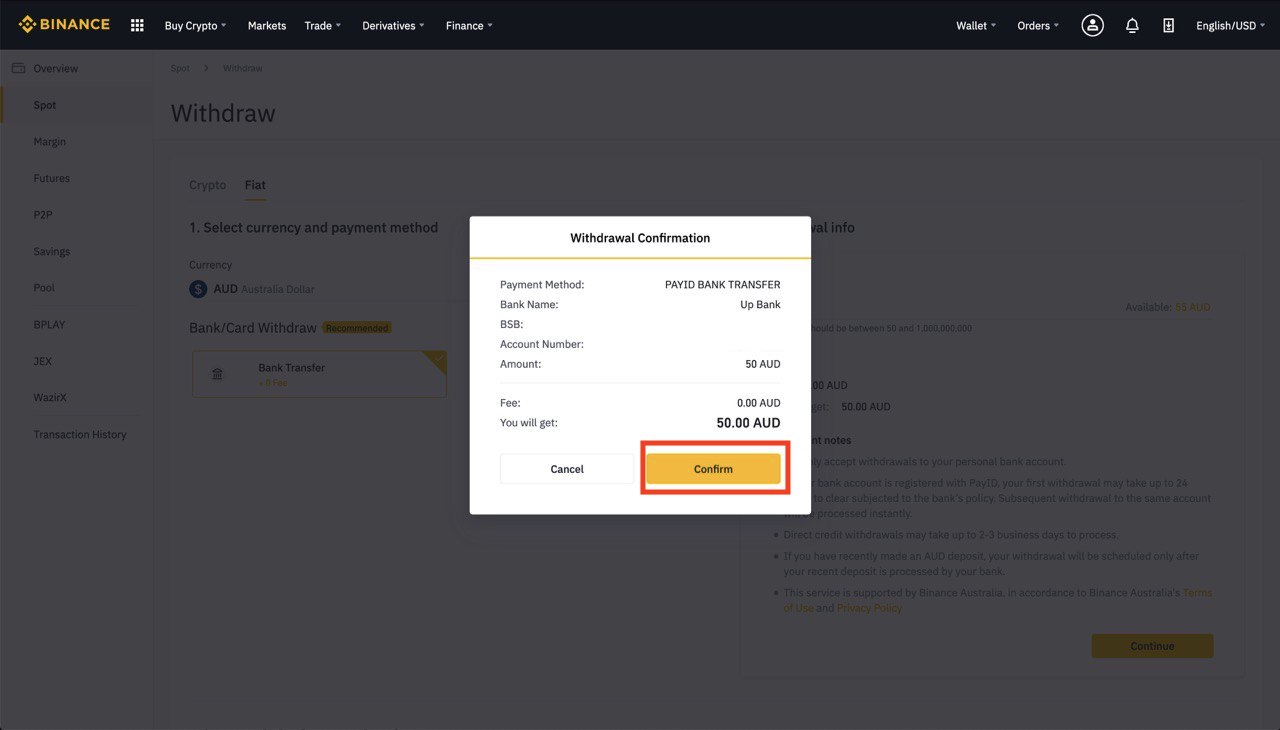Open the notifications bell
Image resolution: width=1280 pixels, height=730 pixels.
(x=1132, y=25)
